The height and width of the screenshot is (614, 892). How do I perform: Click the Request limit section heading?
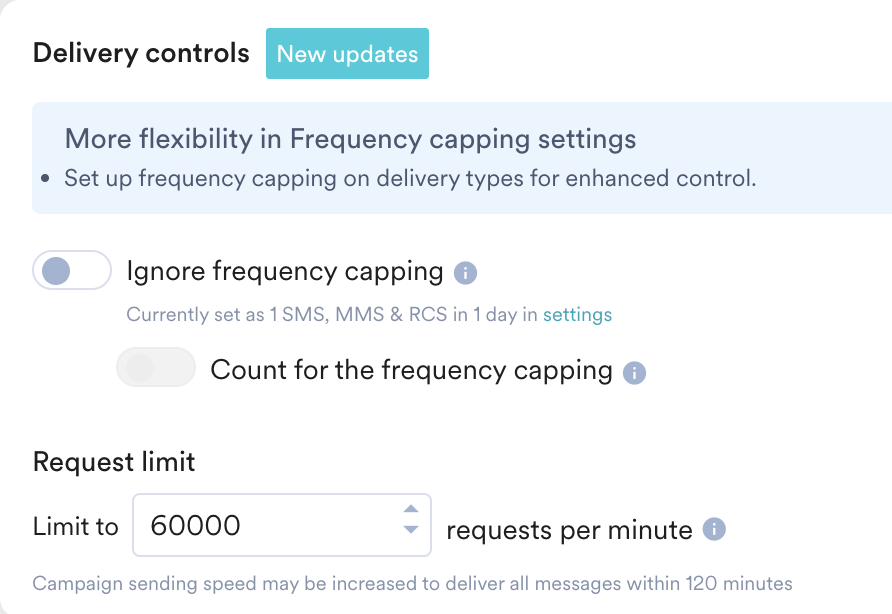pyautogui.click(x=114, y=462)
